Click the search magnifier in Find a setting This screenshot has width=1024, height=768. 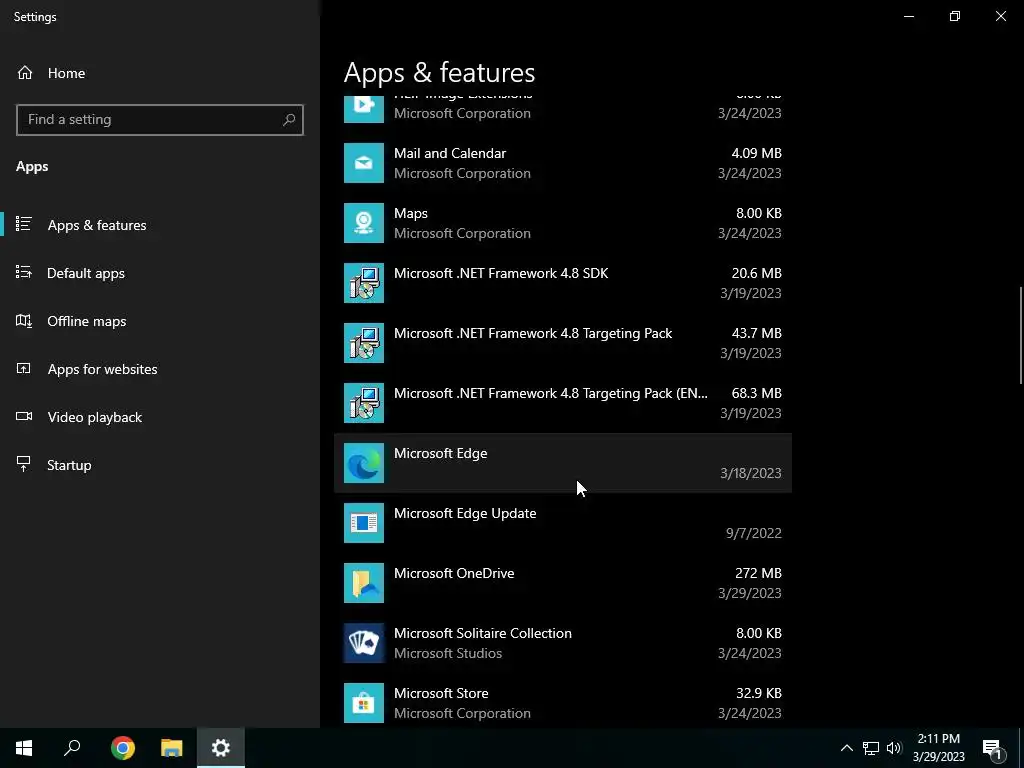289,120
